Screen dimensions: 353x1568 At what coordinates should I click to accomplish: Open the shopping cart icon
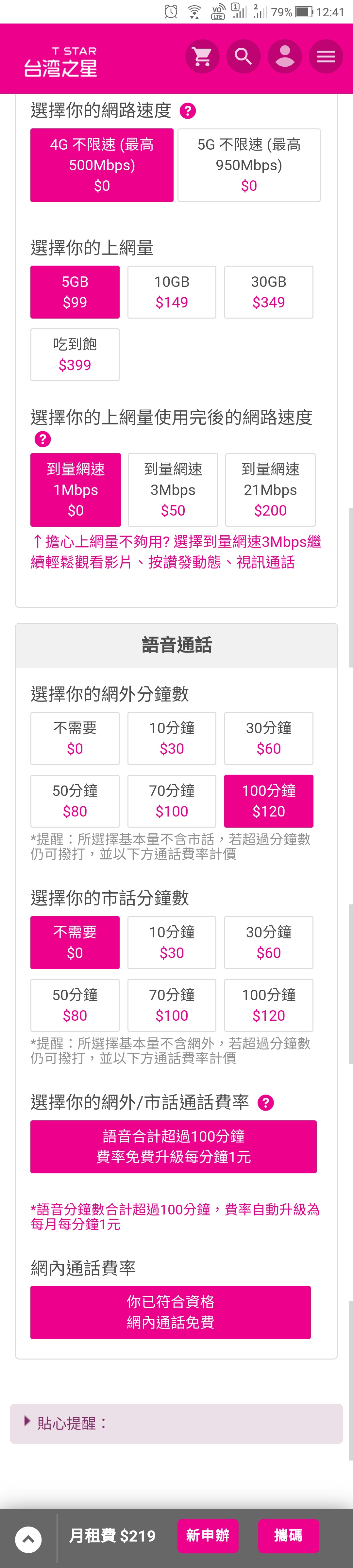point(202,57)
